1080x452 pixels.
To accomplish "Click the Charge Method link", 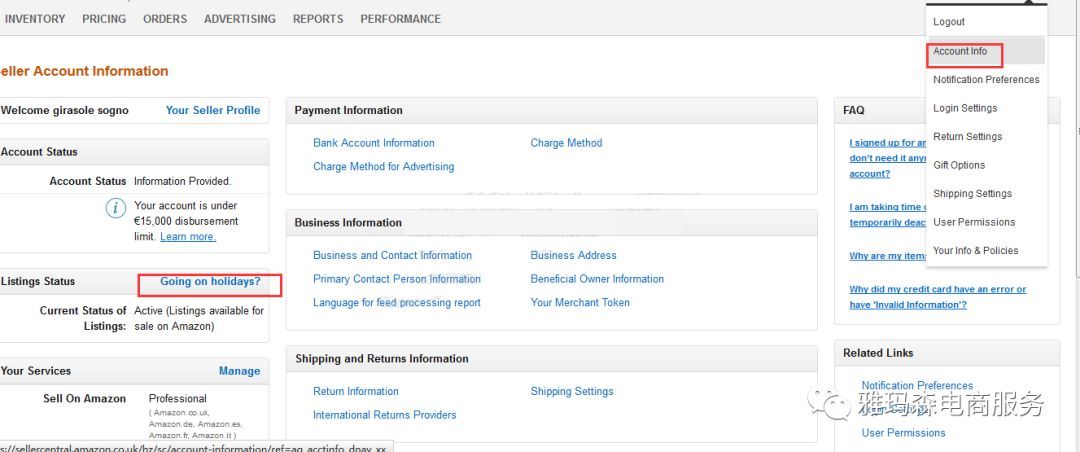I will click(566, 143).
